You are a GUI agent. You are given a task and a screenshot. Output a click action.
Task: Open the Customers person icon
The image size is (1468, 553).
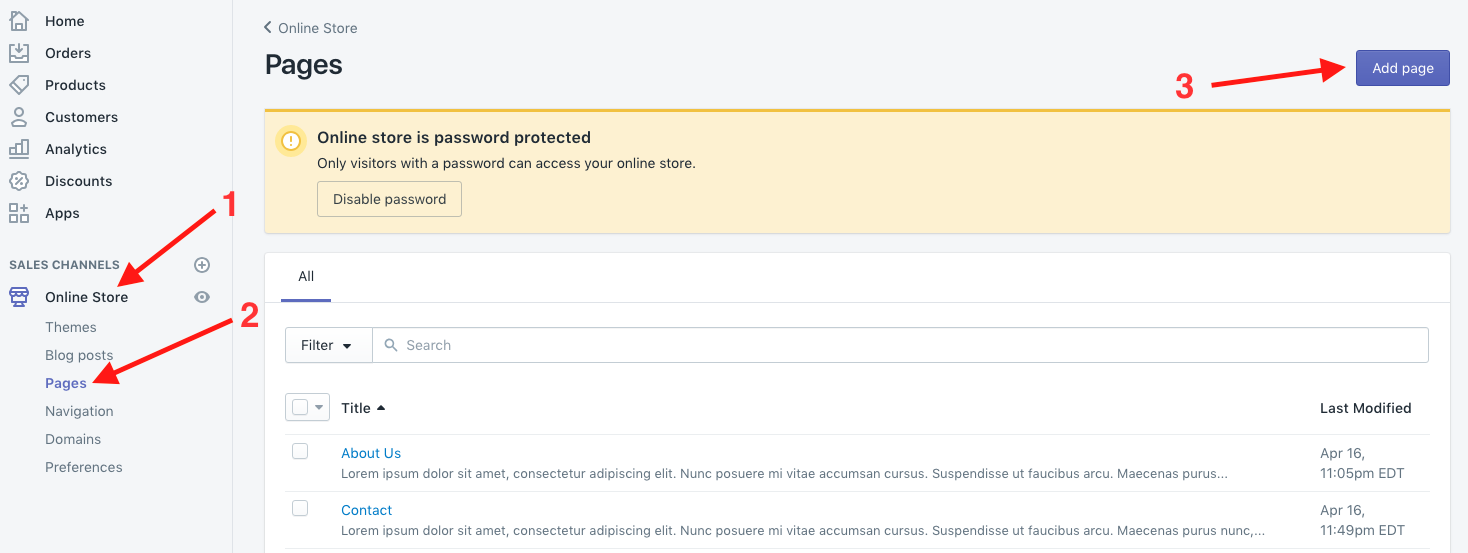[x=19, y=117]
